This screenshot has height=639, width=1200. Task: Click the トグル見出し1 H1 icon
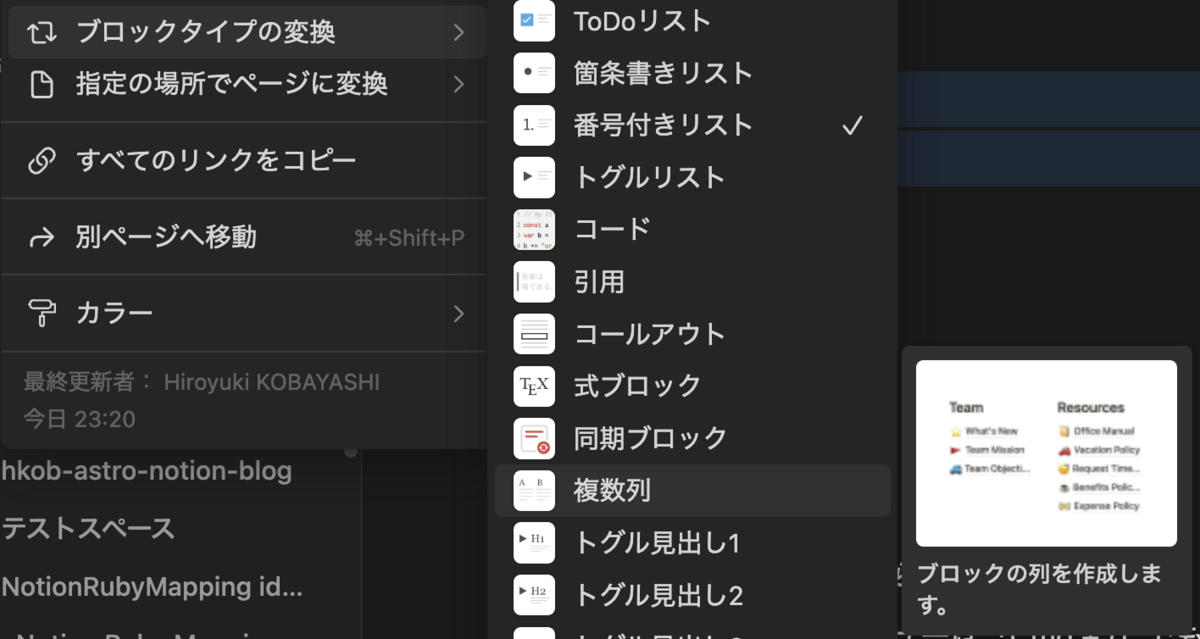coord(534,543)
